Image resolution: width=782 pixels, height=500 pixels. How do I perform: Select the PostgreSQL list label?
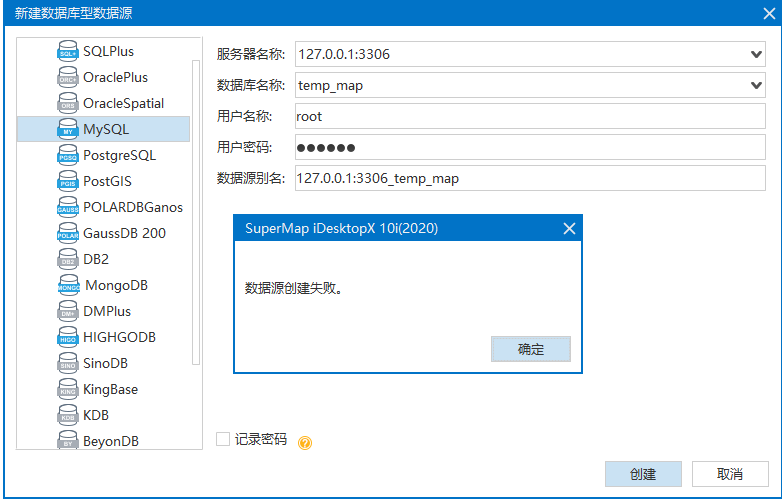pyautogui.click(x=119, y=155)
